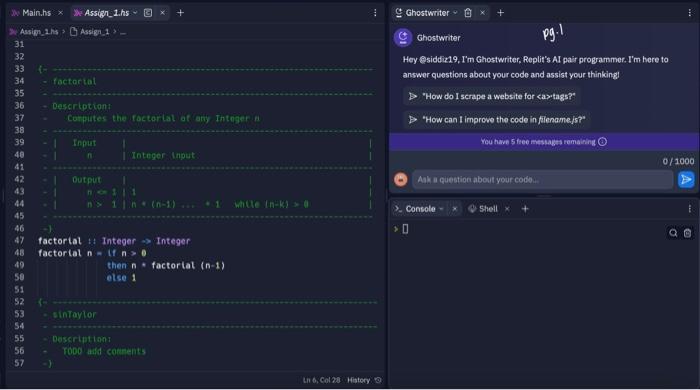This screenshot has height=390, width=700.
Task: Clear the console with the trash icon
Action: coord(688,233)
